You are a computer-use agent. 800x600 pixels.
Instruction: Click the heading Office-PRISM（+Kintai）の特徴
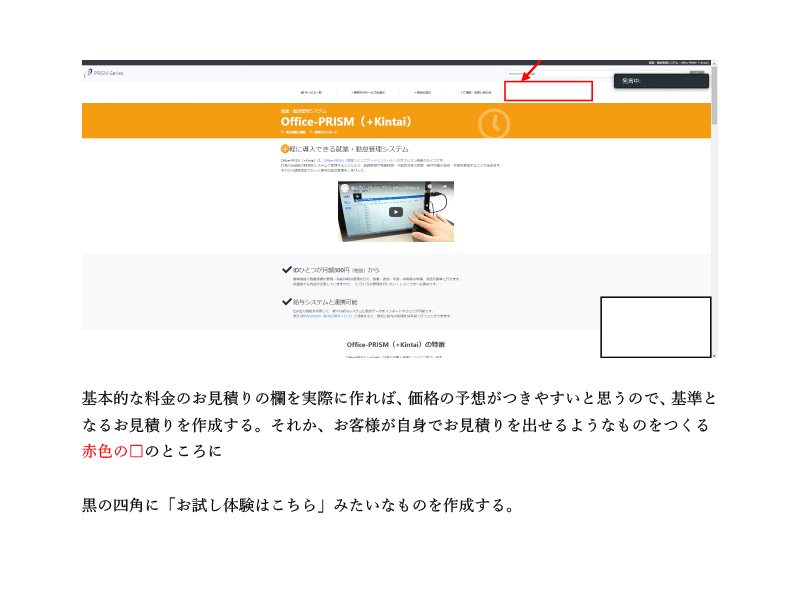pos(395,344)
